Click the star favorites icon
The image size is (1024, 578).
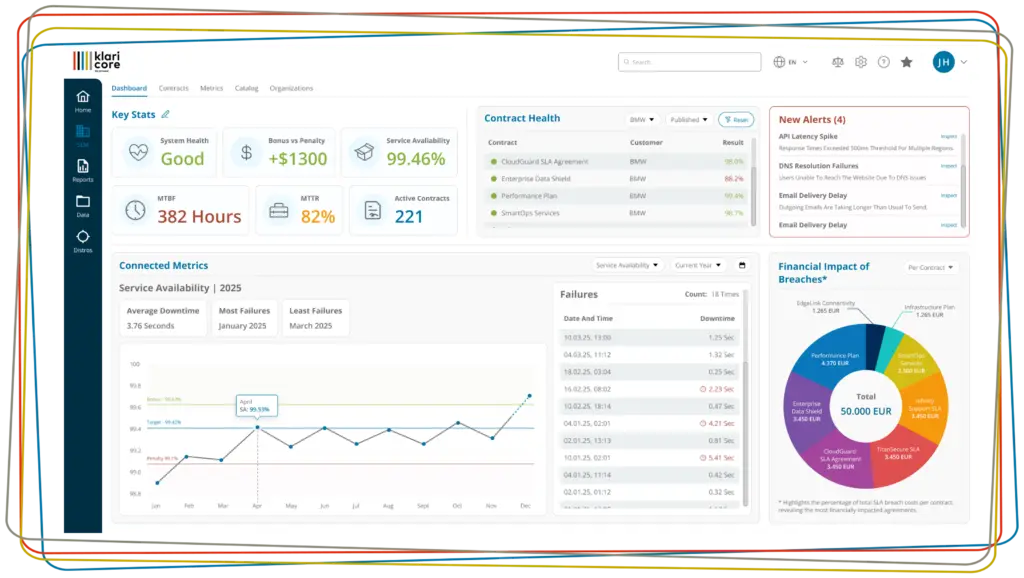[x=906, y=62]
